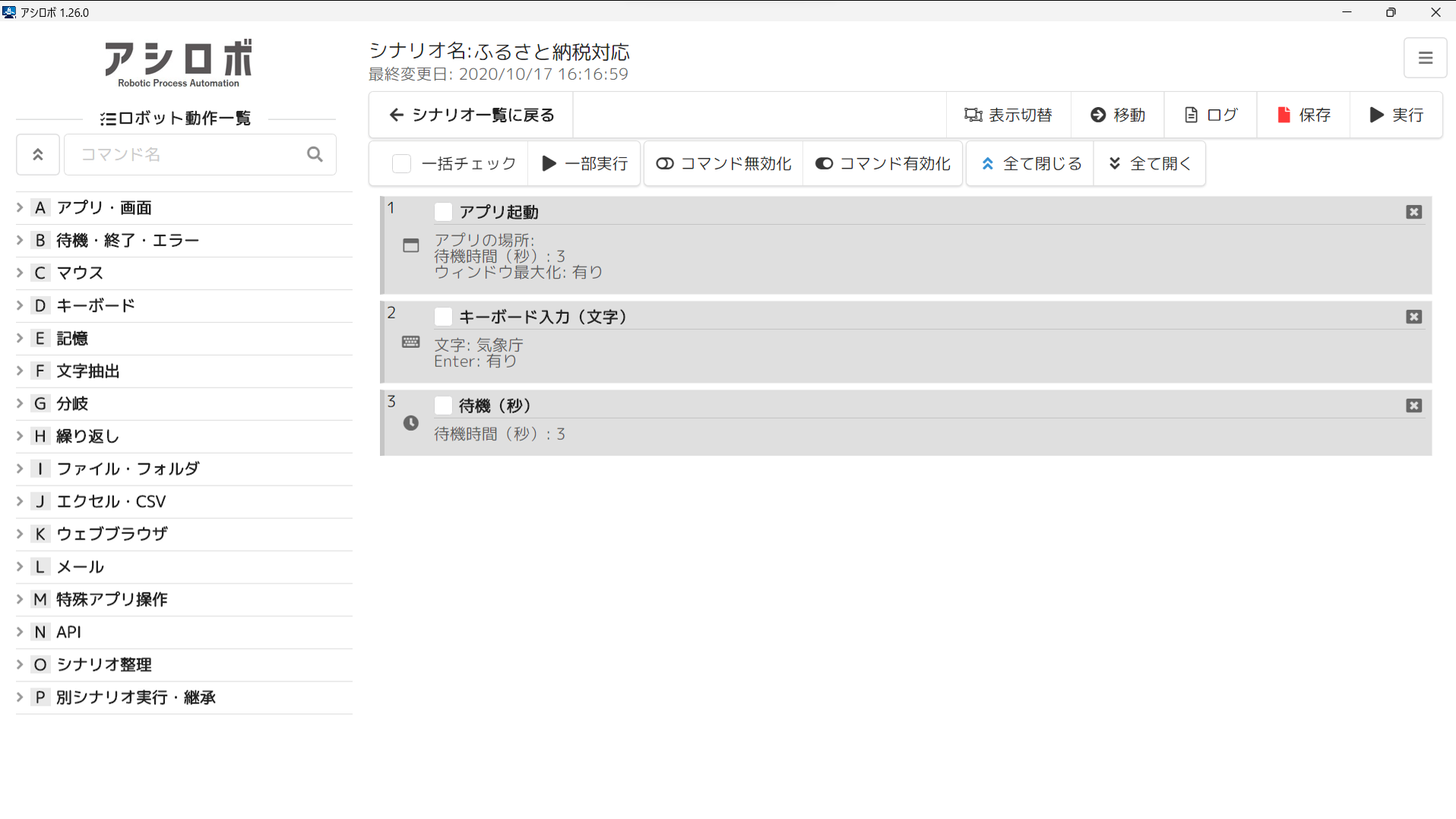The width and height of the screenshot is (1456, 819).
Task: Open the P 別シナリオ実行・継承 category
Action: 184,697
